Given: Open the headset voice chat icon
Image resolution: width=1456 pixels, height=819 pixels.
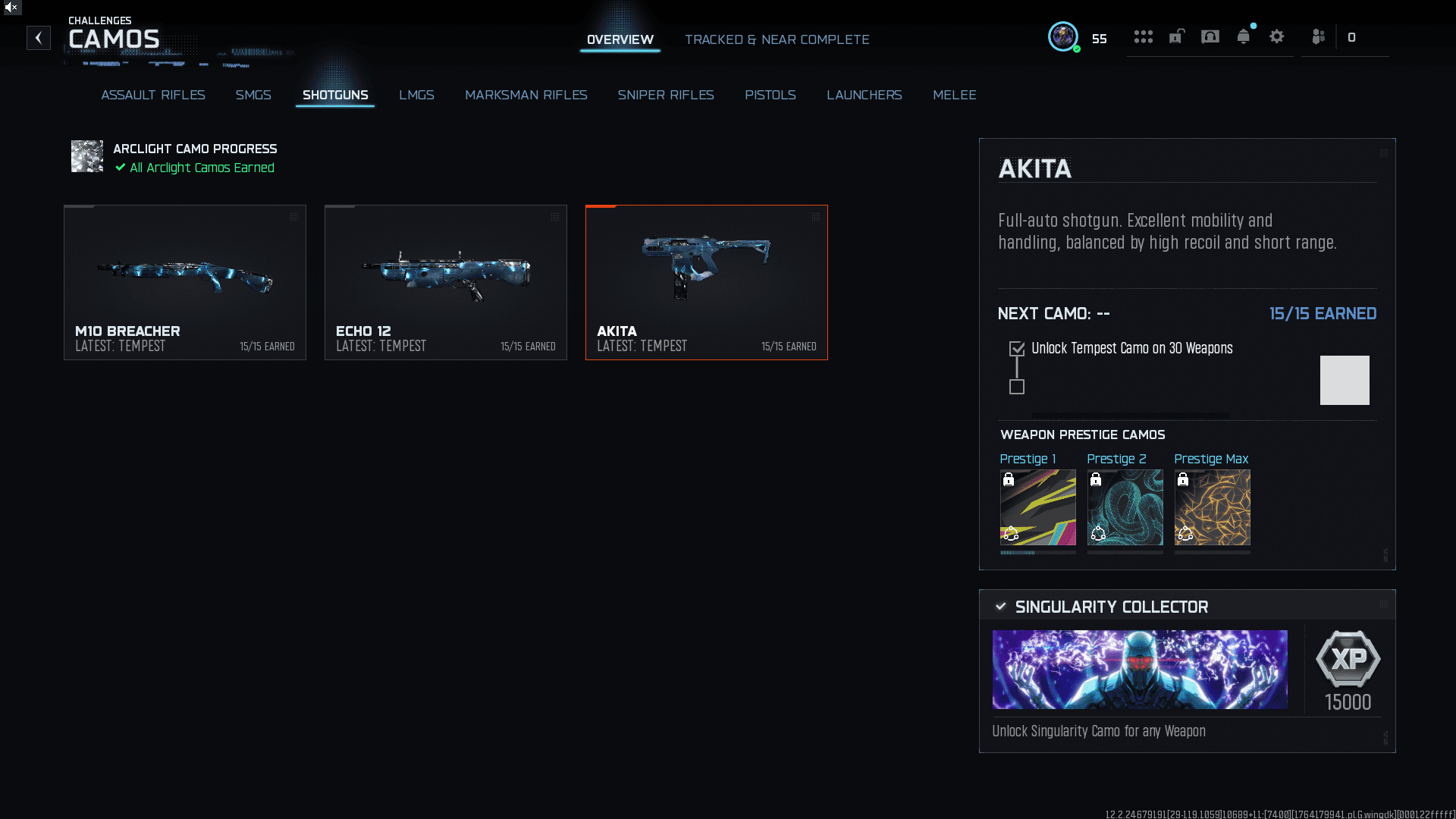Looking at the screenshot, I should pyautogui.click(x=1210, y=37).
